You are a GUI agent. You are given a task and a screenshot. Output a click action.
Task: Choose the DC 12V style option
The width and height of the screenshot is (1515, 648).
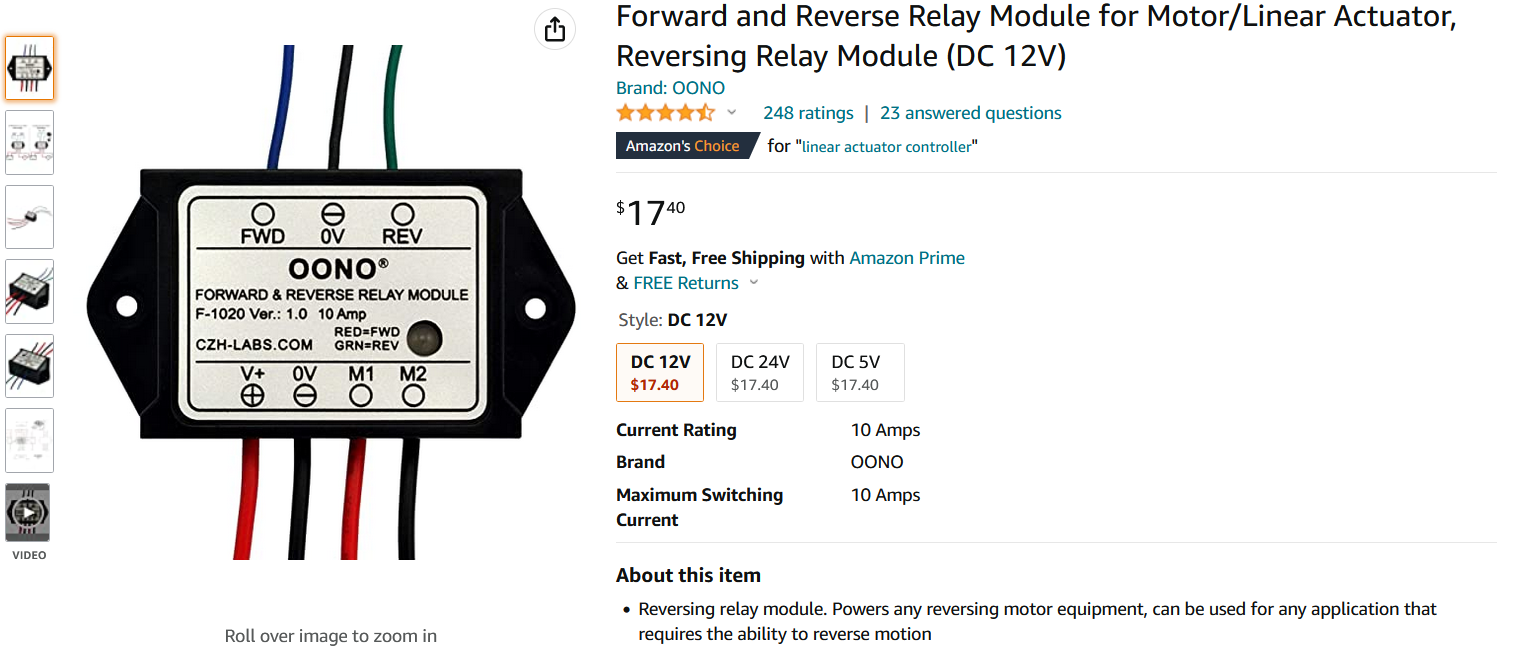point(660,372)
